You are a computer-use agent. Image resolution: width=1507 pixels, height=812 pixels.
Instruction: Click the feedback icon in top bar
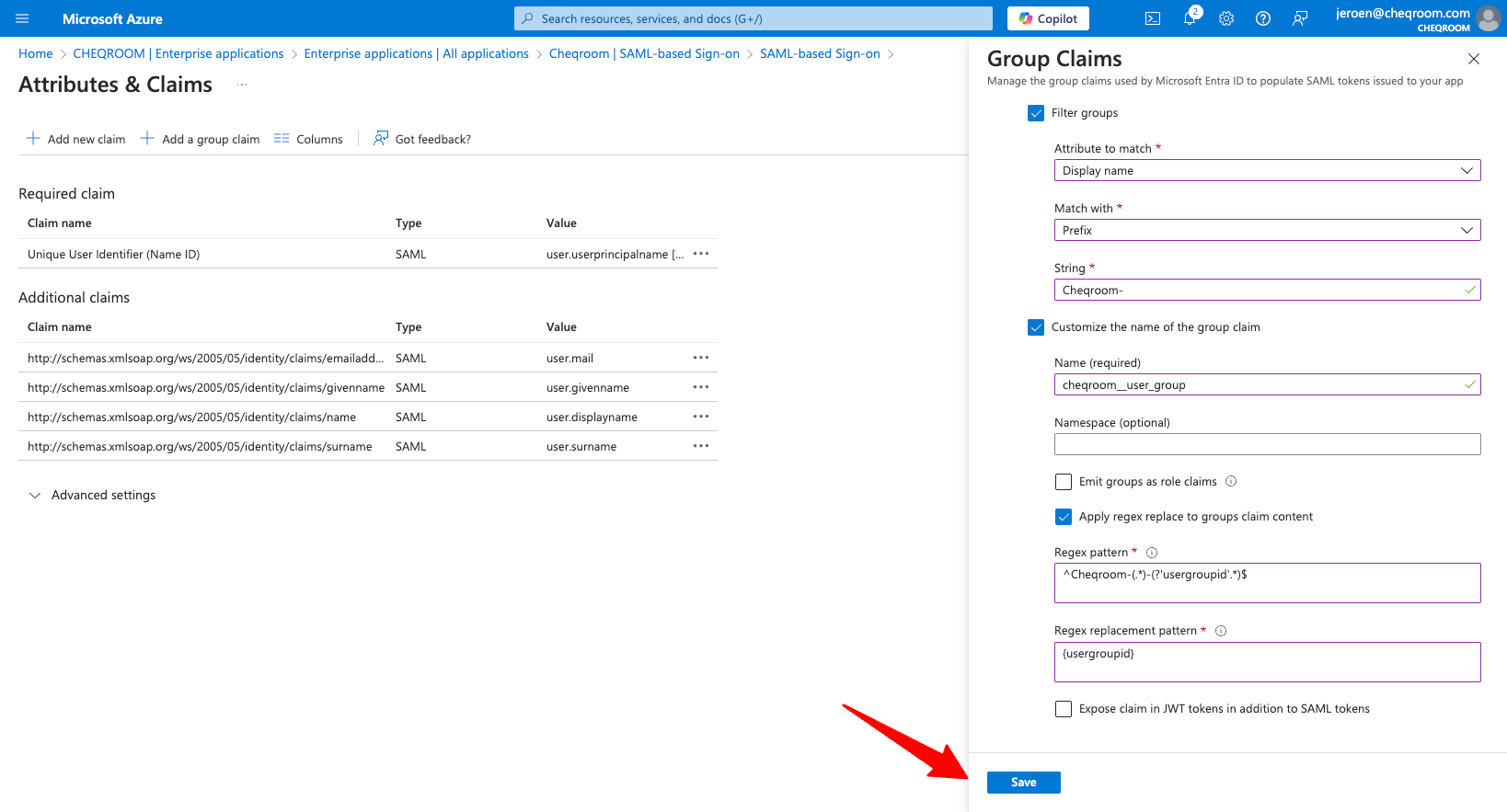[1300, 18]
